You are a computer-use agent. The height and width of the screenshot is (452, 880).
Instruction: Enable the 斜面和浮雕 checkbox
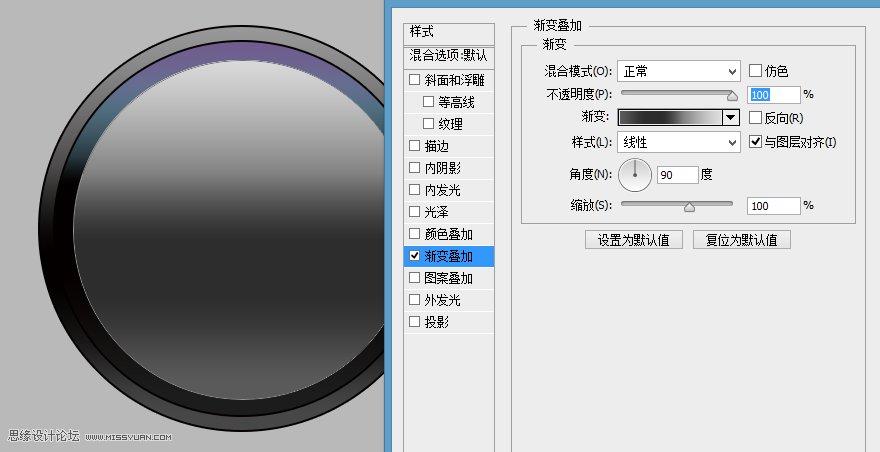click(x=414, y=80)
